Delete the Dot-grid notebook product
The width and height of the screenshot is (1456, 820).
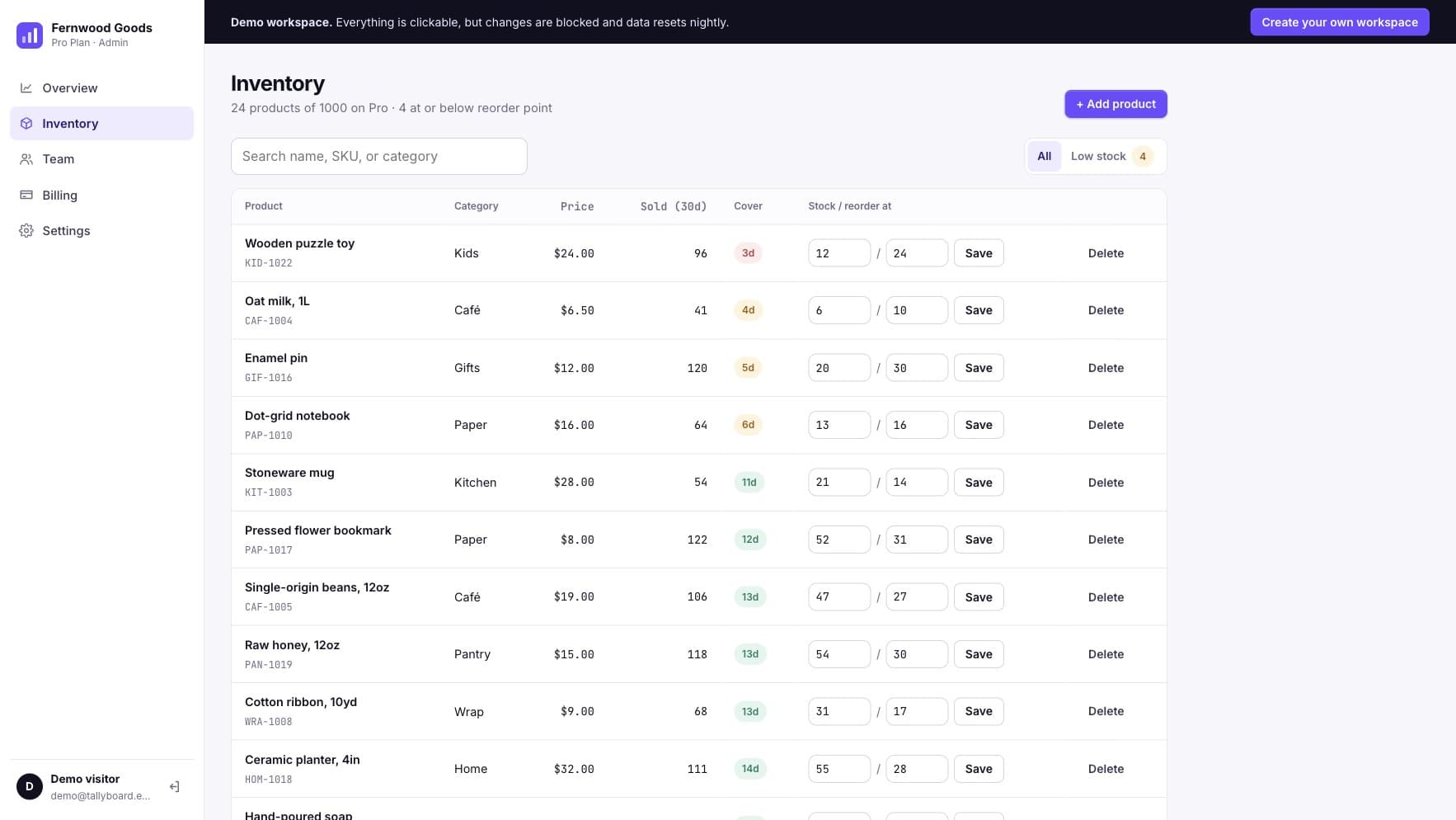click(1106, 425)
